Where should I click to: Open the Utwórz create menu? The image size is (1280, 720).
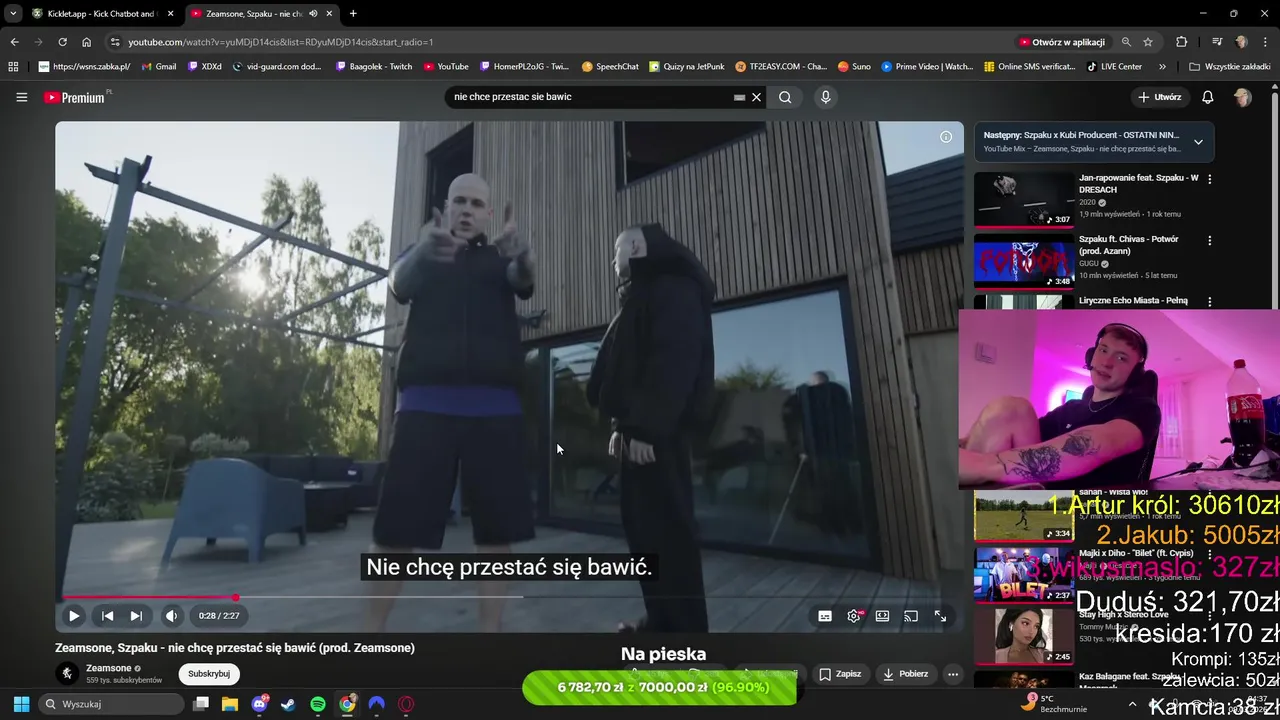click(1160, 97)
